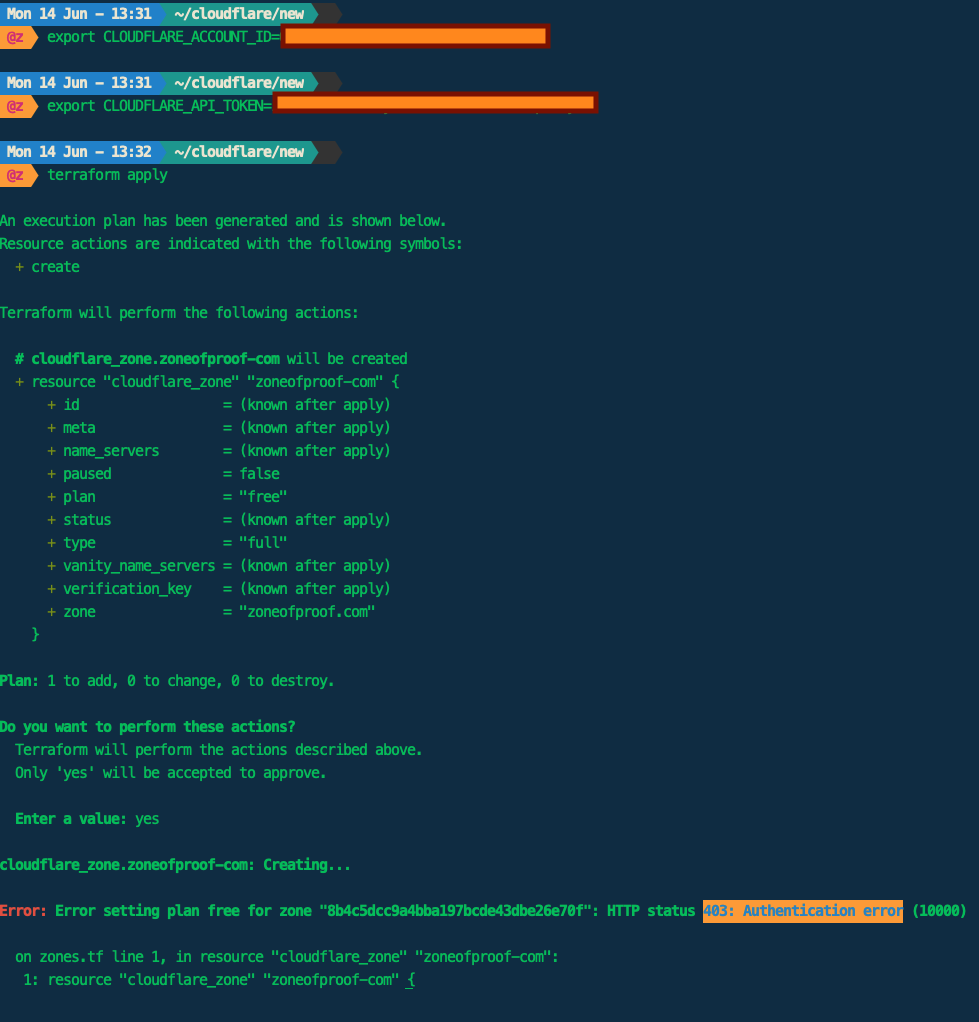The width and height of the screenshot is (979, 1022).
Task: Click the 'name_servers' attribute row
Action: click(x=218, y=450)
